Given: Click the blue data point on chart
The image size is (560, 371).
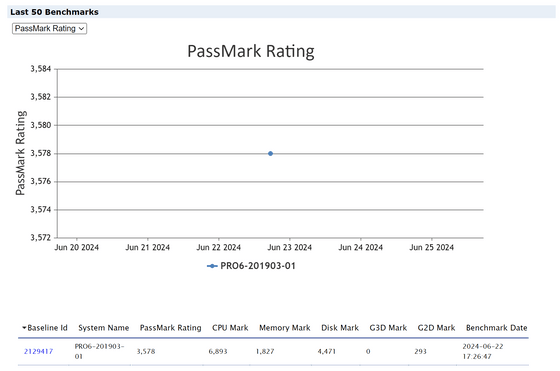Looking at the screenshot, I should point(270,154).
